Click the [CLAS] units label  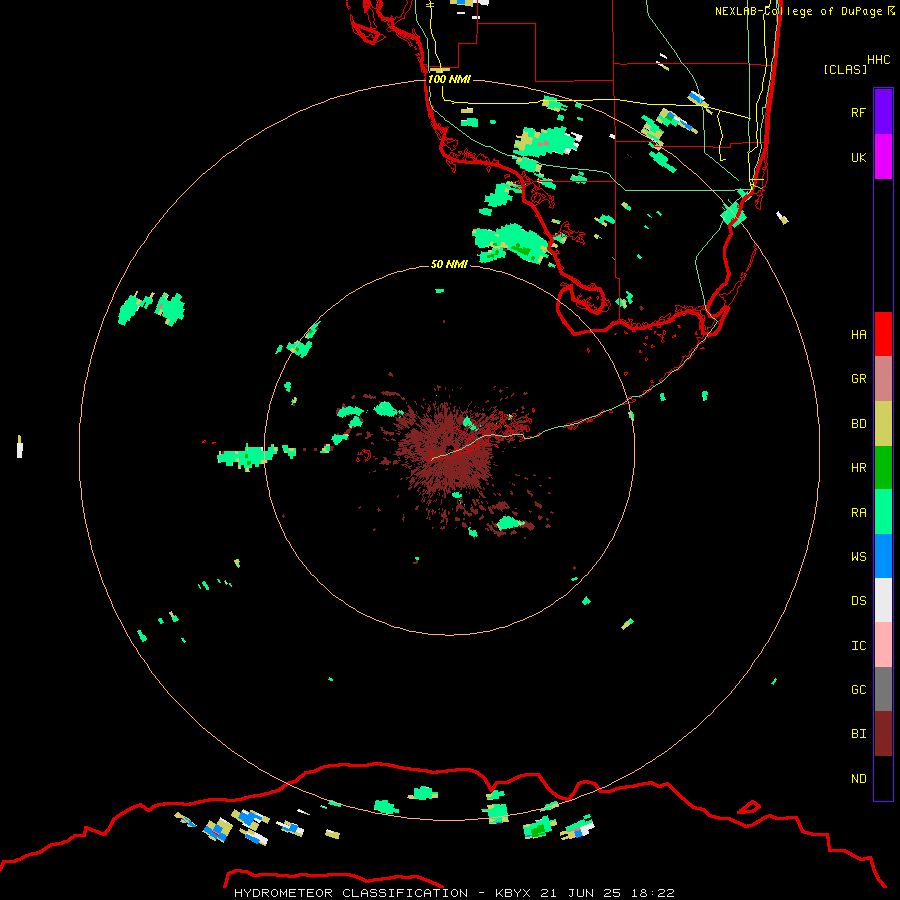click(845, 69)
